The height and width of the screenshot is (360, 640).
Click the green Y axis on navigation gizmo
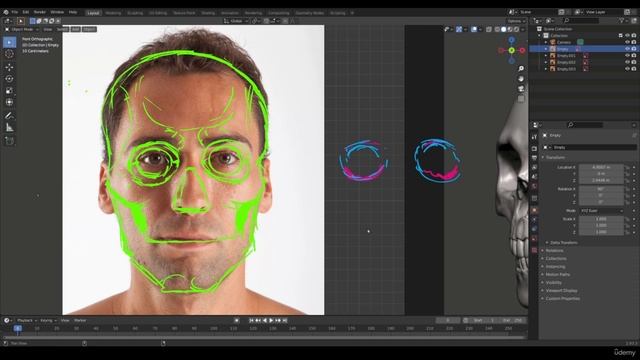(511, 50)
